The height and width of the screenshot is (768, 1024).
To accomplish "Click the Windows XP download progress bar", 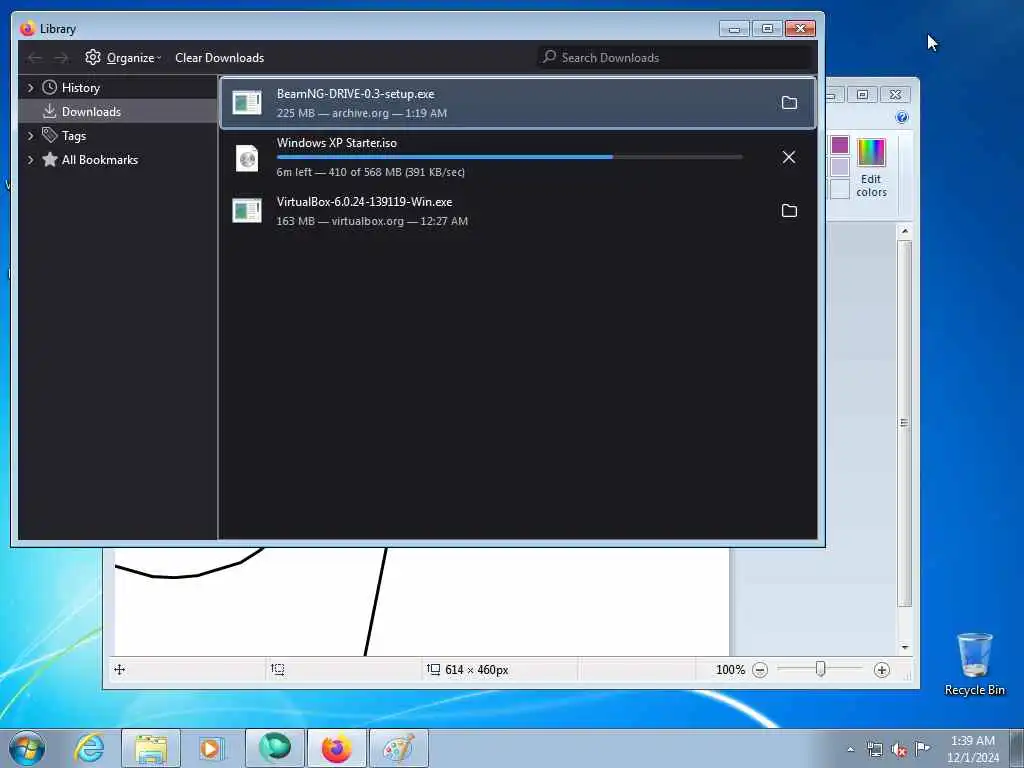I will (509, 157).
